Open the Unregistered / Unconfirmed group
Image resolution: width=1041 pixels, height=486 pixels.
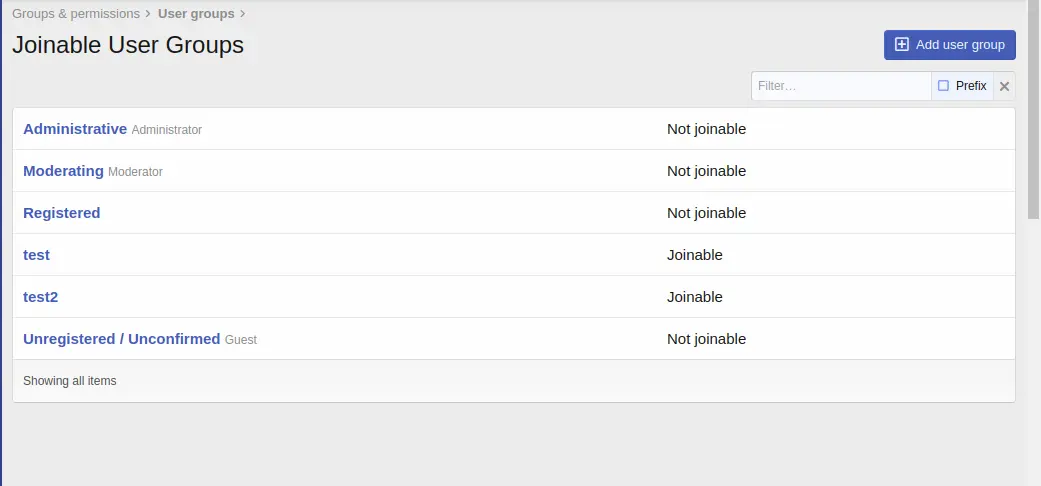tap(121, 339)
